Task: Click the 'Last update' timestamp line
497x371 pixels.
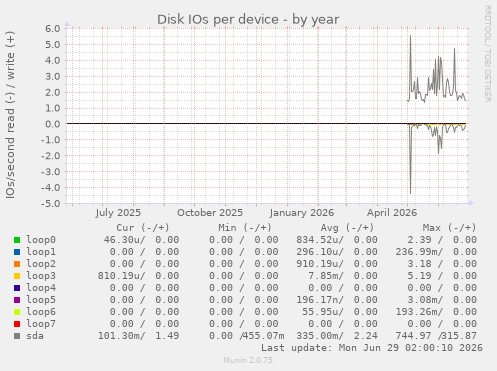Action: 372,348
